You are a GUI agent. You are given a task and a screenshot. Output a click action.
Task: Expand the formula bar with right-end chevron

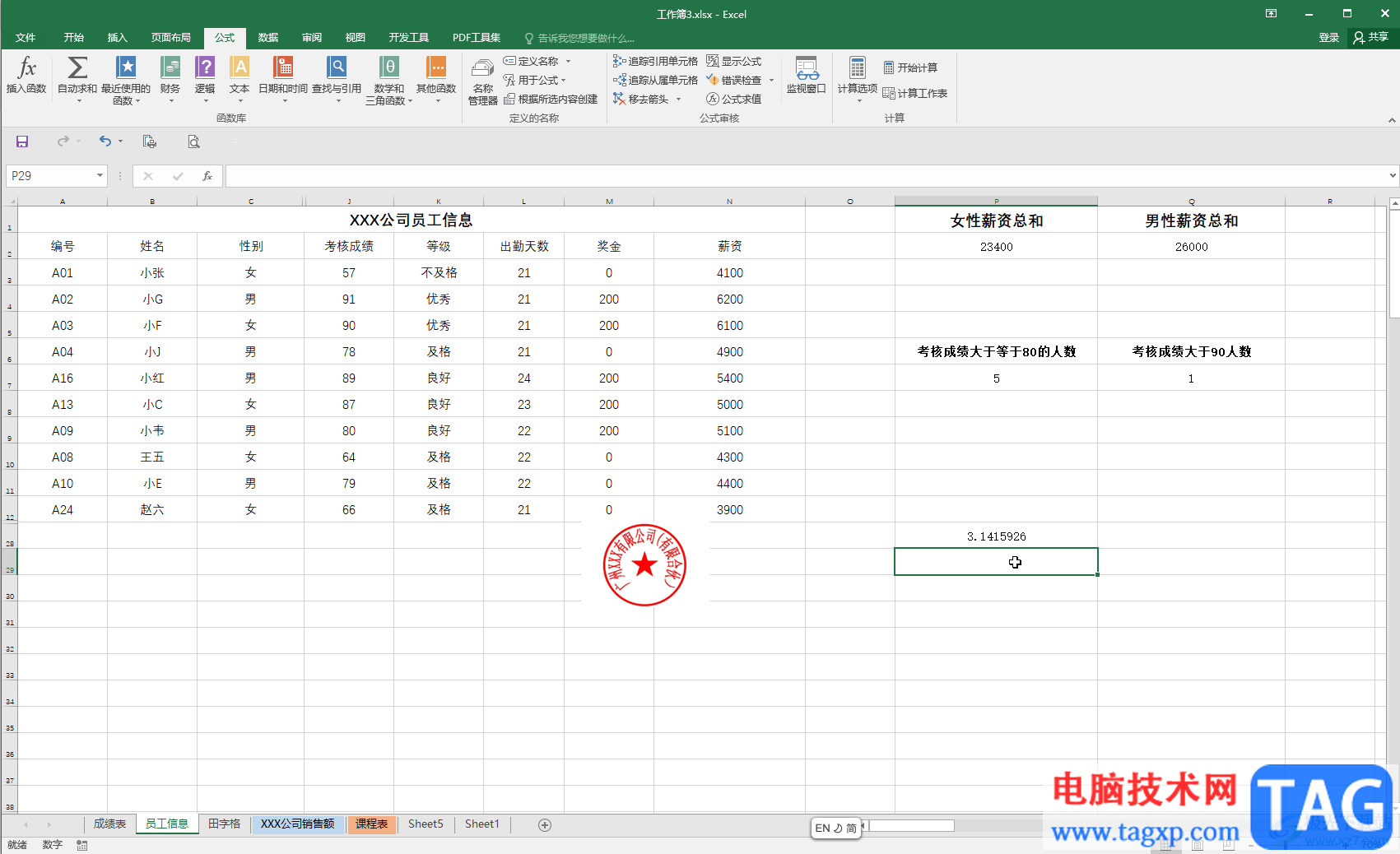point(1393,175)
